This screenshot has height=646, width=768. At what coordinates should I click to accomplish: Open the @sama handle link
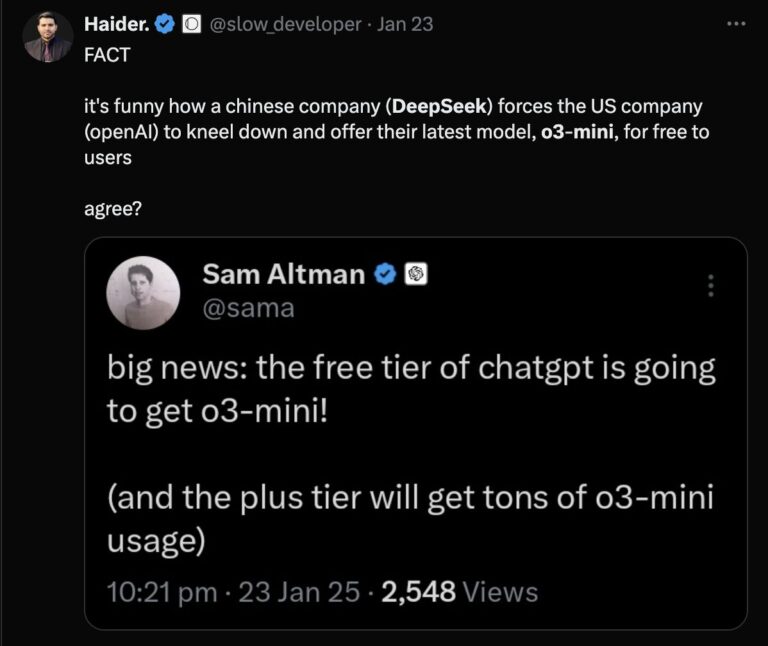coord(248,307)
